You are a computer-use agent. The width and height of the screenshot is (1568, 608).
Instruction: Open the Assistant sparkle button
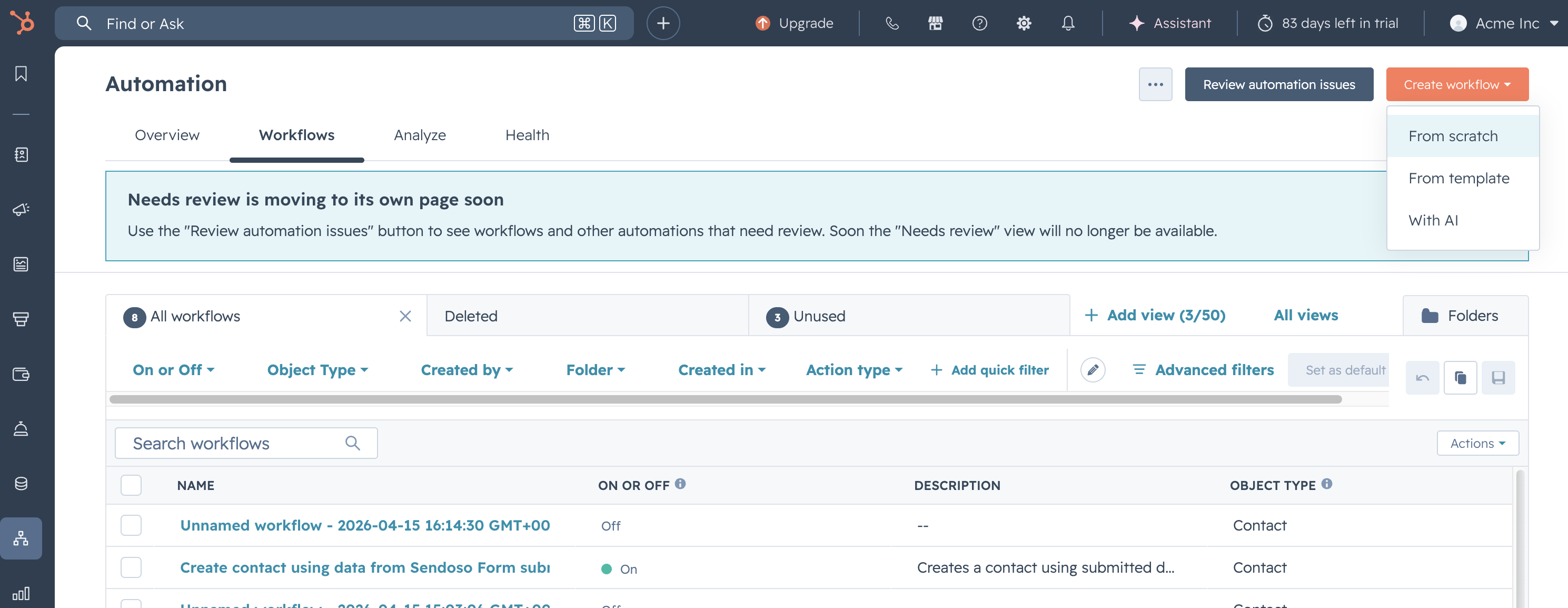point(1170,23)
